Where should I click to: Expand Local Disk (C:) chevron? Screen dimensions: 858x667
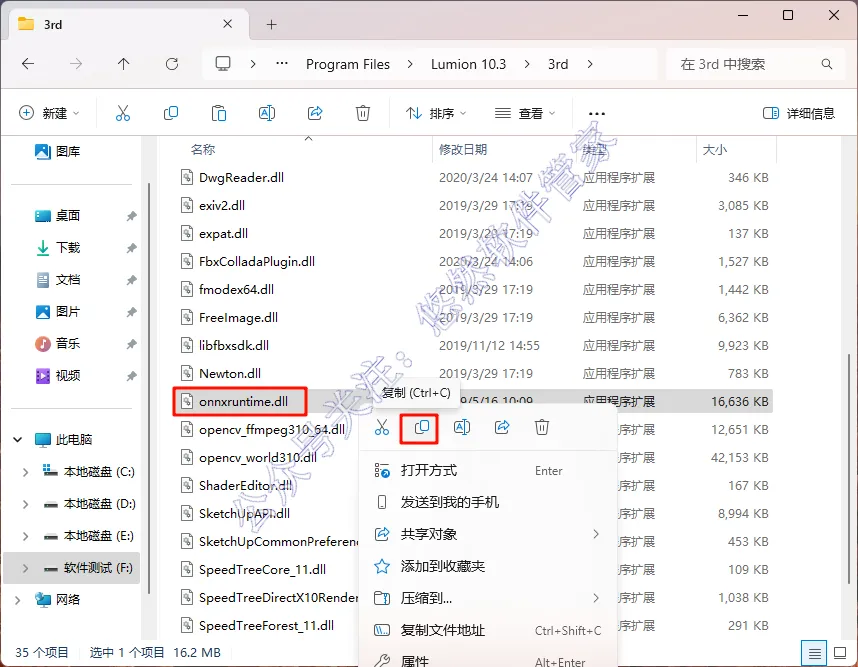[25, 472]
